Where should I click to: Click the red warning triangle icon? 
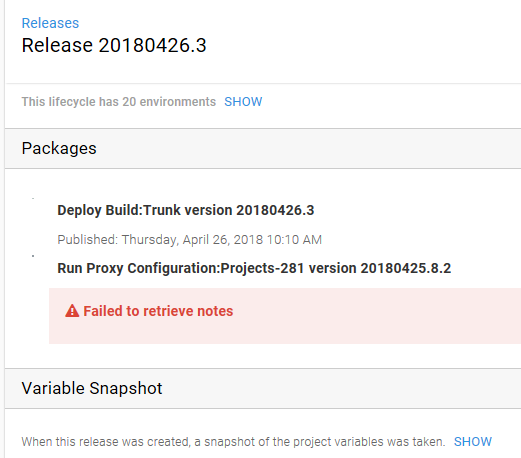pyautogui.click(x=72, y=311)
